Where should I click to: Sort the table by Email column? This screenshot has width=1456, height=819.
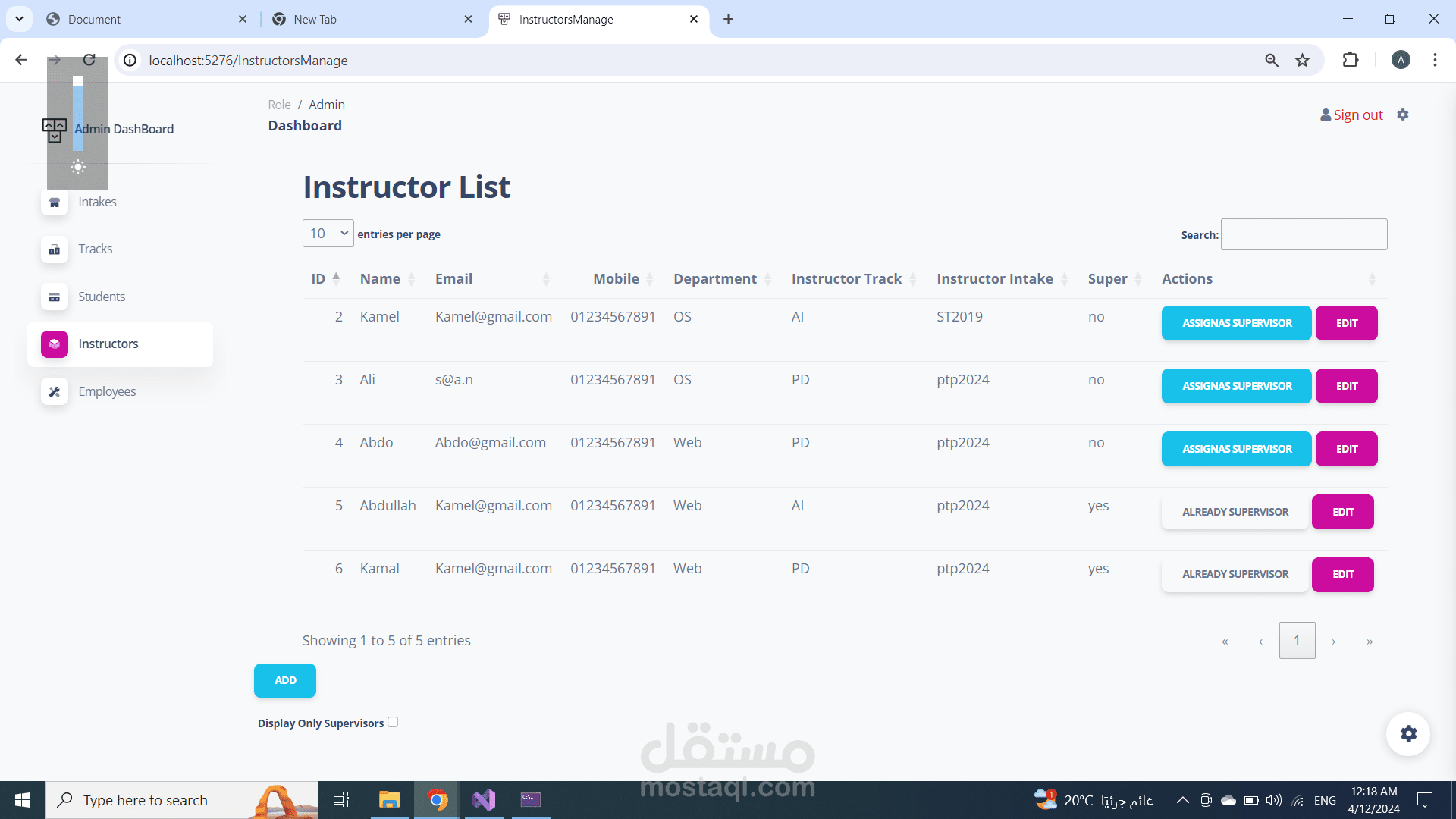[x=493, y=278]
